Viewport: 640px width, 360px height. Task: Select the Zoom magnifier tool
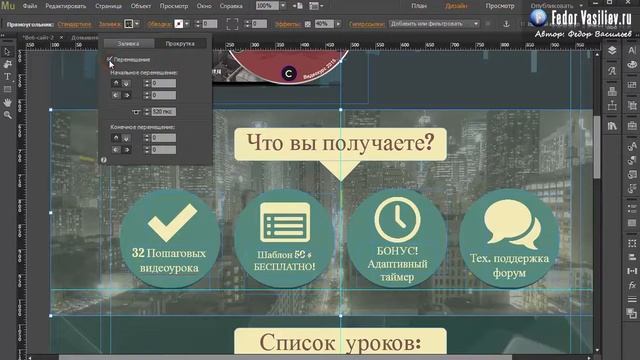[7, 115]
